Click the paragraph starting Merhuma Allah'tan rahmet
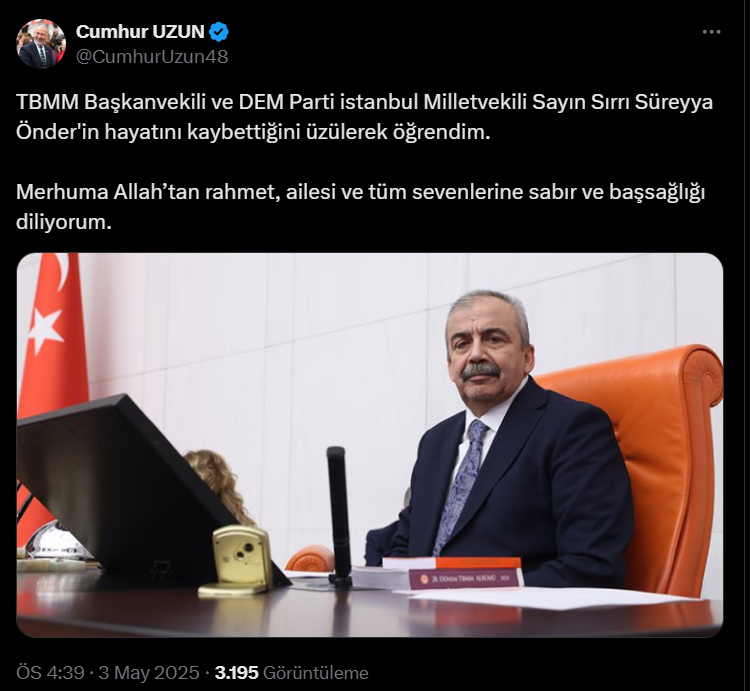750x691 pixels. click(361, 207)
